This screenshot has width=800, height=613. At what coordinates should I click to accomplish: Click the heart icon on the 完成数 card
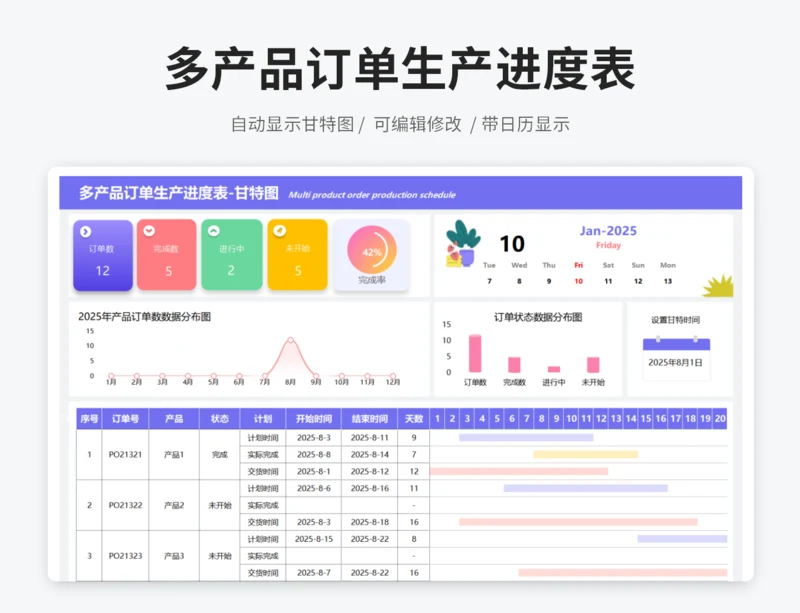[149, 231]
